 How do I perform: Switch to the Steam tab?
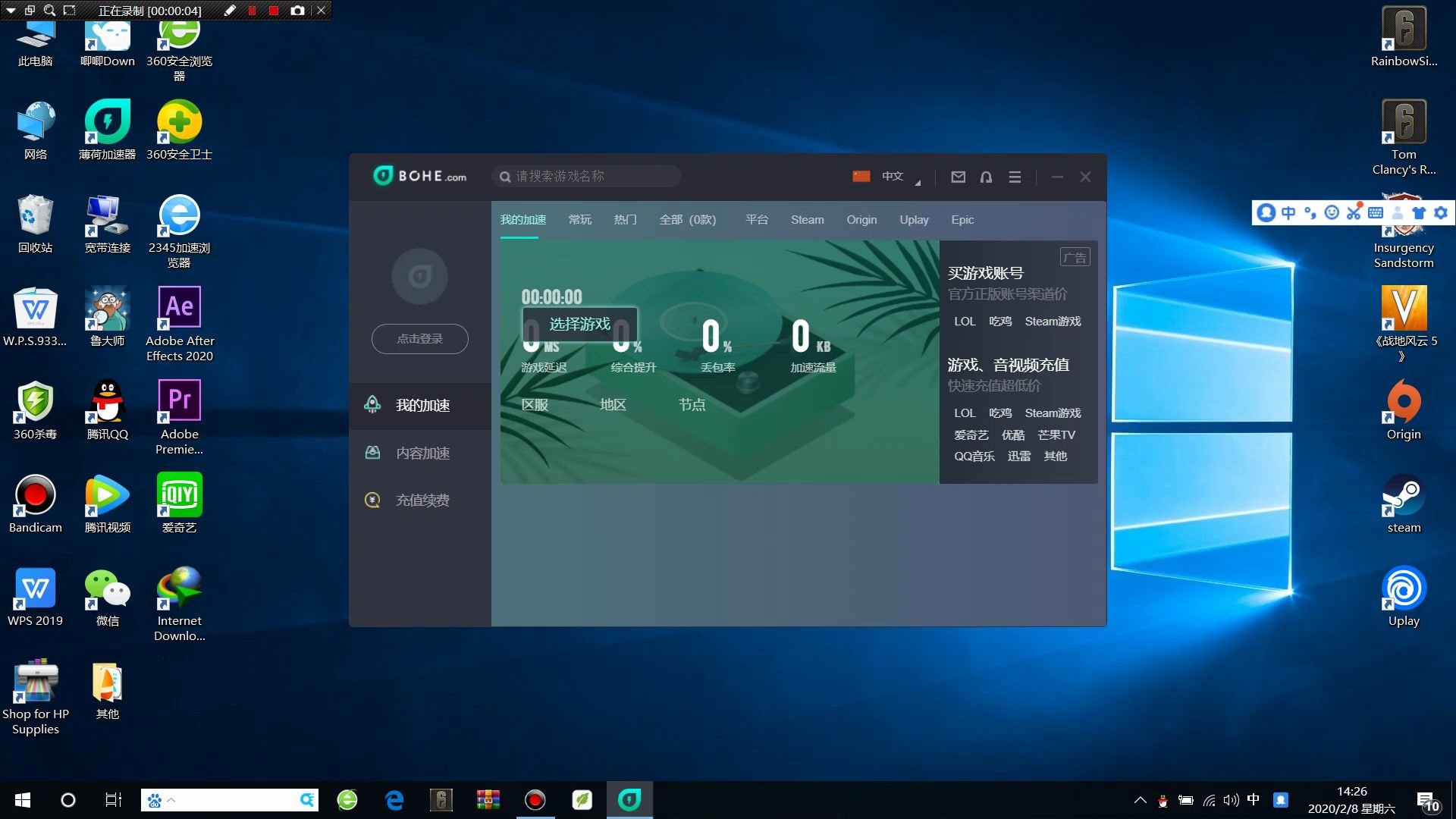point(807,220)
